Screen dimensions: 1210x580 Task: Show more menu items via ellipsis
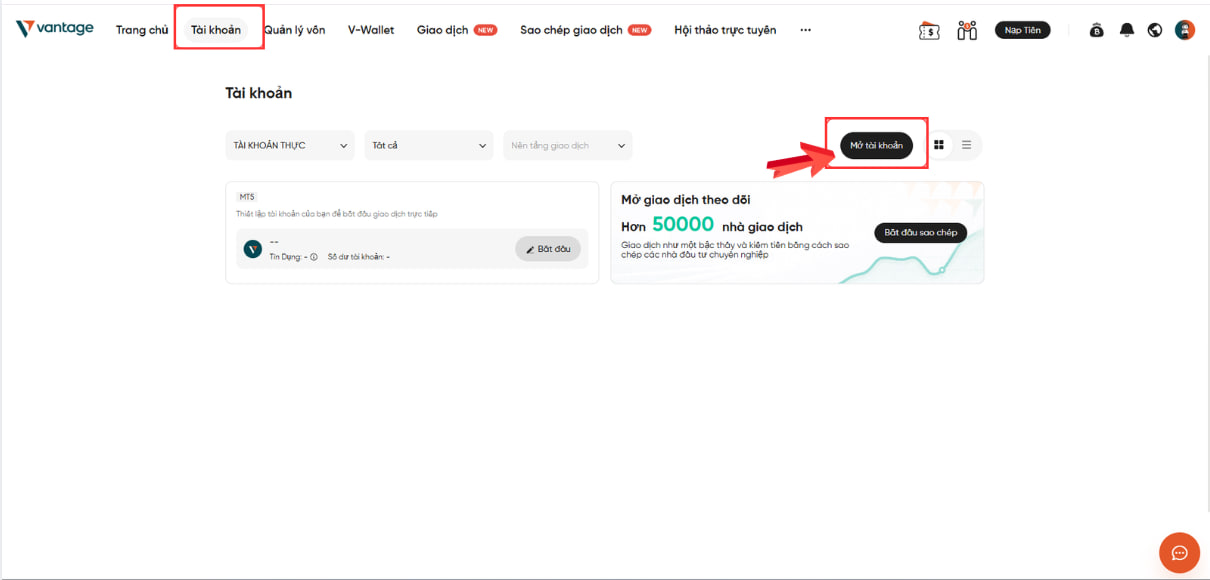coord(805,30)
